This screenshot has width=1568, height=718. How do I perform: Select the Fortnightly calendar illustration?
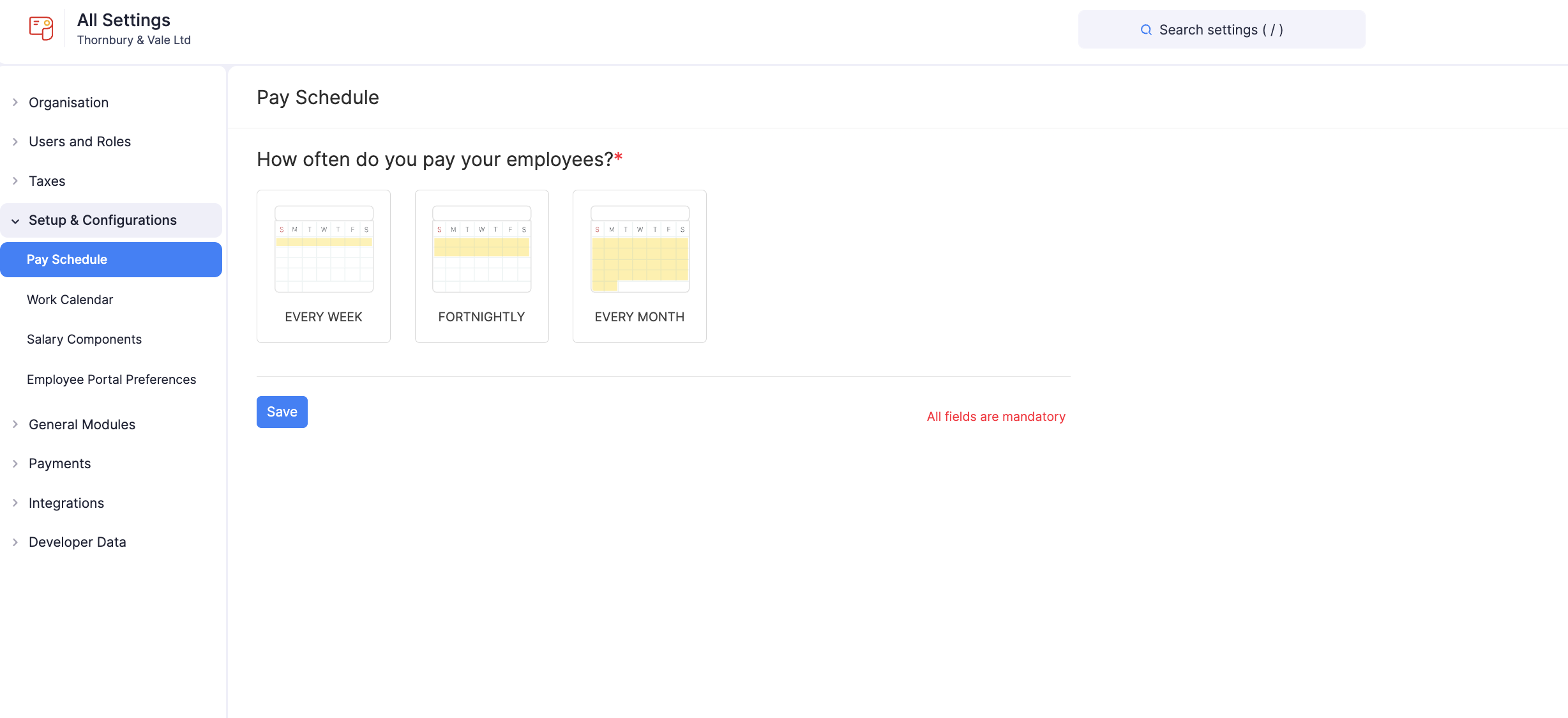[482, 249]
